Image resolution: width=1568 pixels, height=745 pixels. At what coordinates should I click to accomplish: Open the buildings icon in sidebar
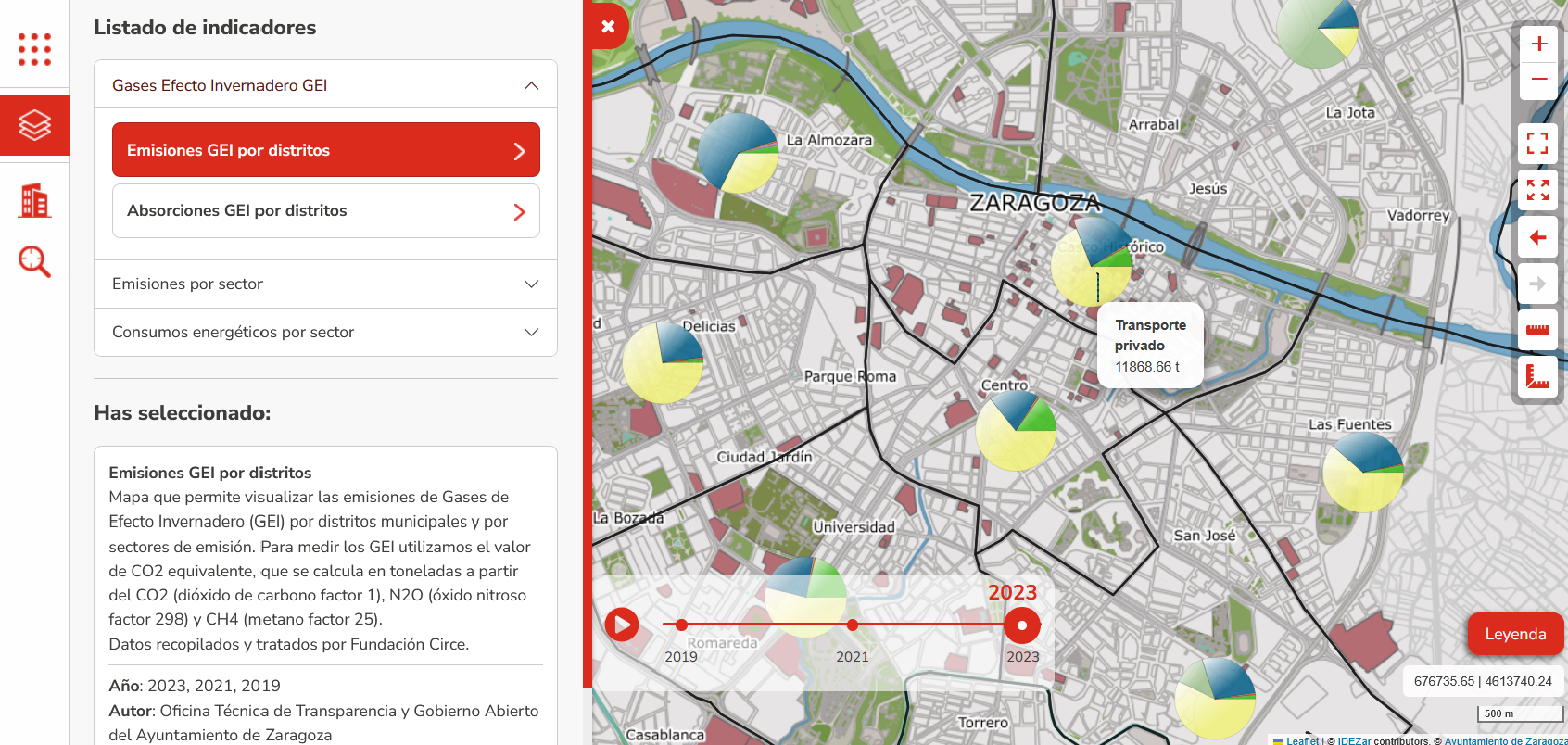coord(34,200)
